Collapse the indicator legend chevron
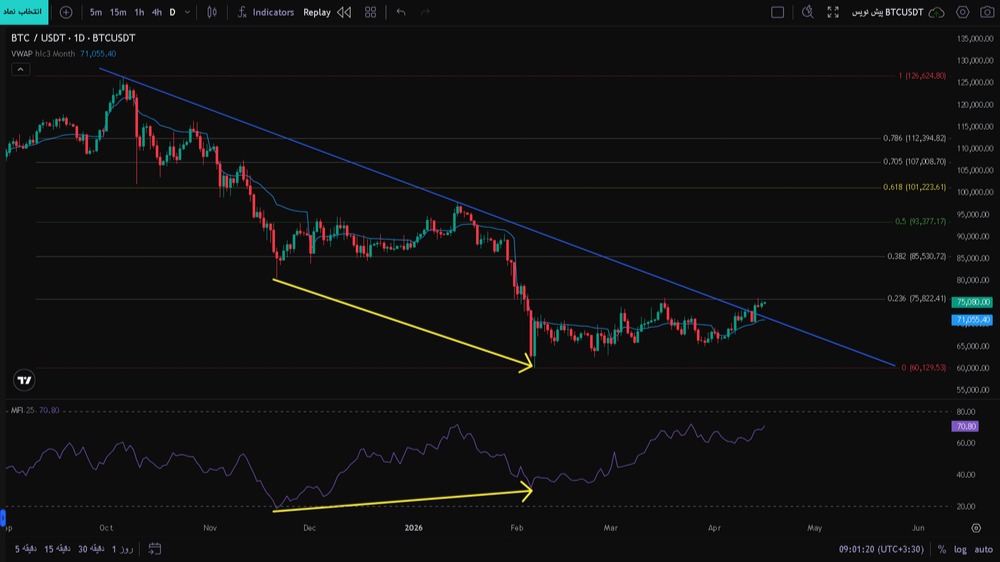The image size is (1000, 562). (x=20, y=70)
